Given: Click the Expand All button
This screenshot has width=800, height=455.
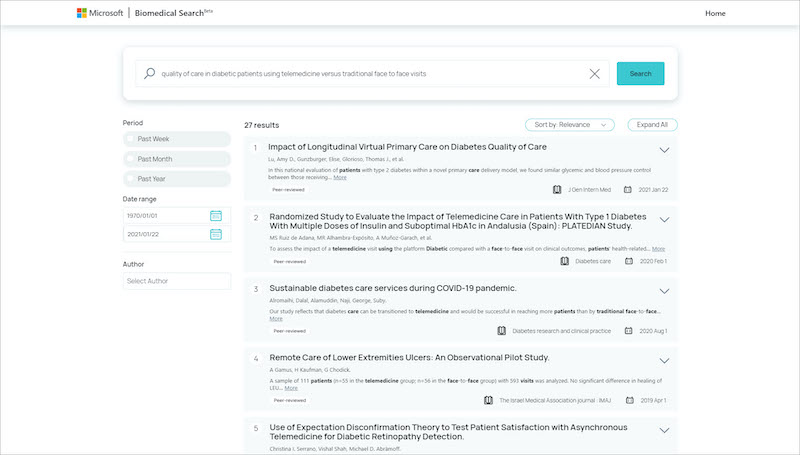Looking at the screenshot, I should (652, 125).
